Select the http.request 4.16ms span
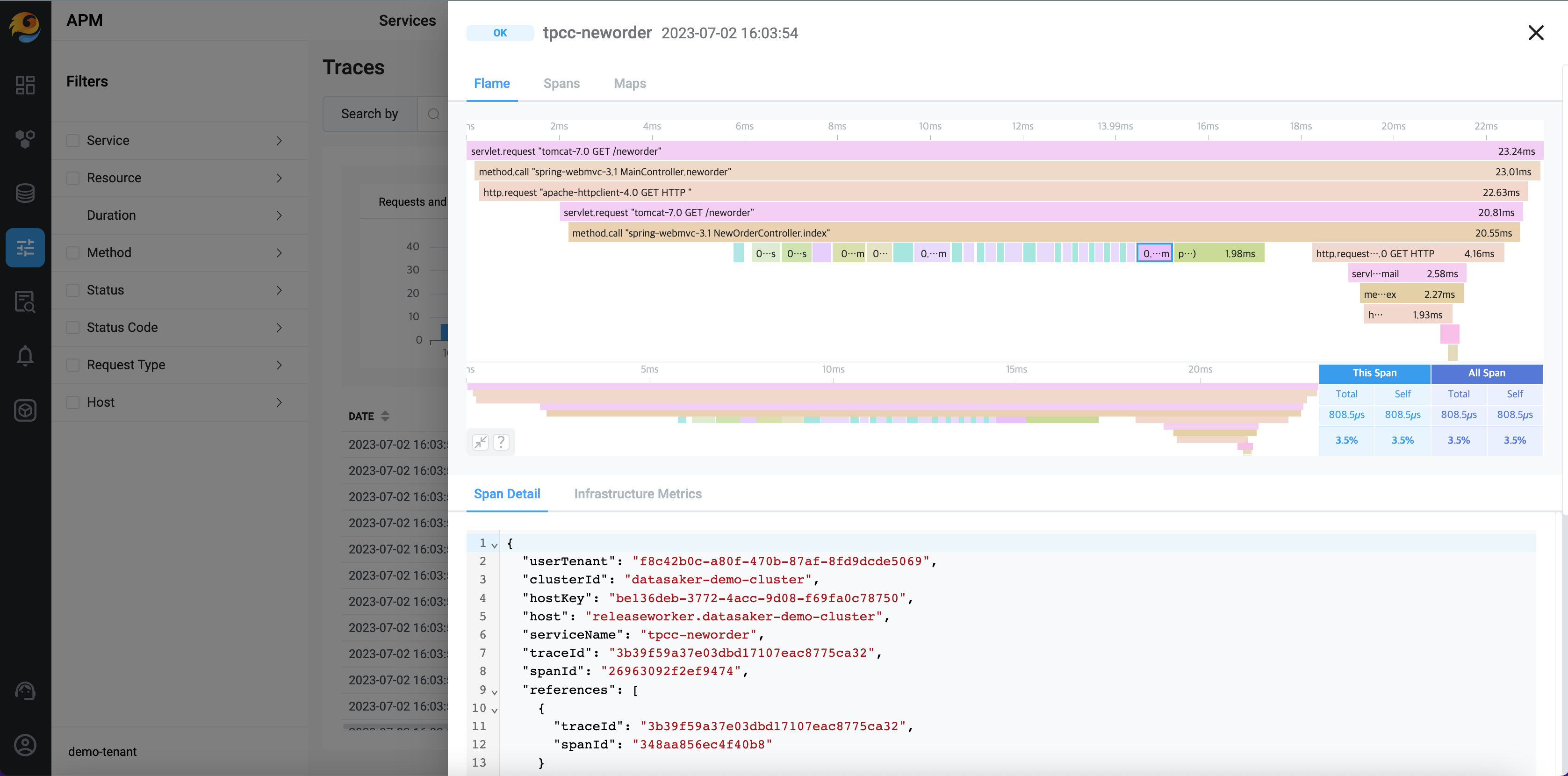 click(x=1408, y=253)
